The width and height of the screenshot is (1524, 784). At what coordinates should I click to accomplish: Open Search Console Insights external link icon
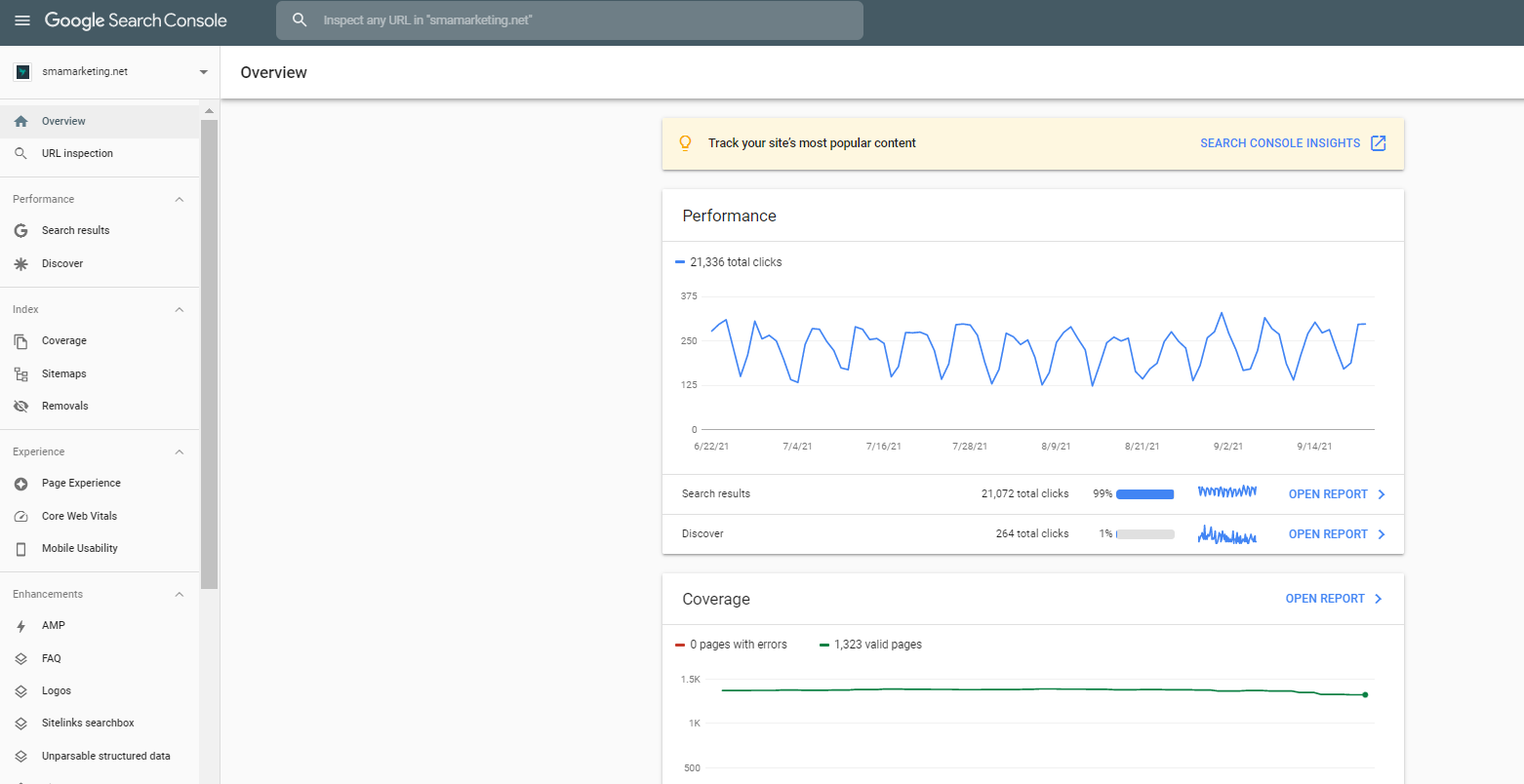pos(1378,143)
